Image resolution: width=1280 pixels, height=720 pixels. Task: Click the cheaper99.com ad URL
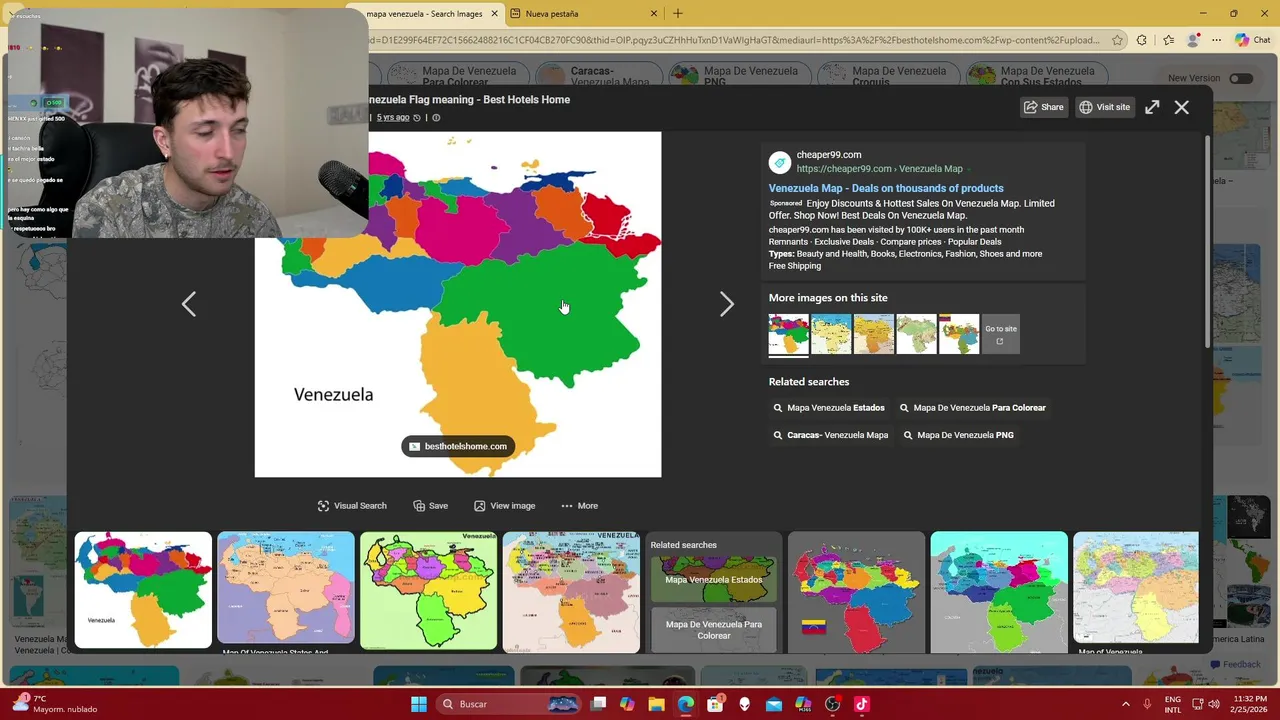(x=878, y=169)
